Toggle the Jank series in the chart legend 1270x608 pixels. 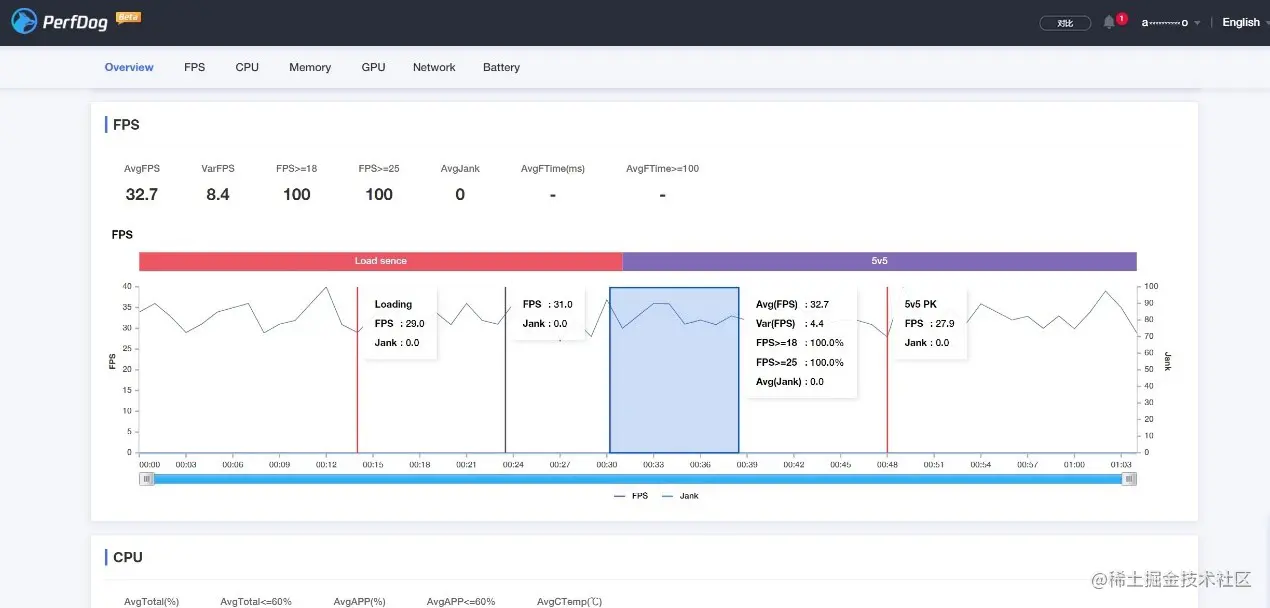tap(680, 496)
